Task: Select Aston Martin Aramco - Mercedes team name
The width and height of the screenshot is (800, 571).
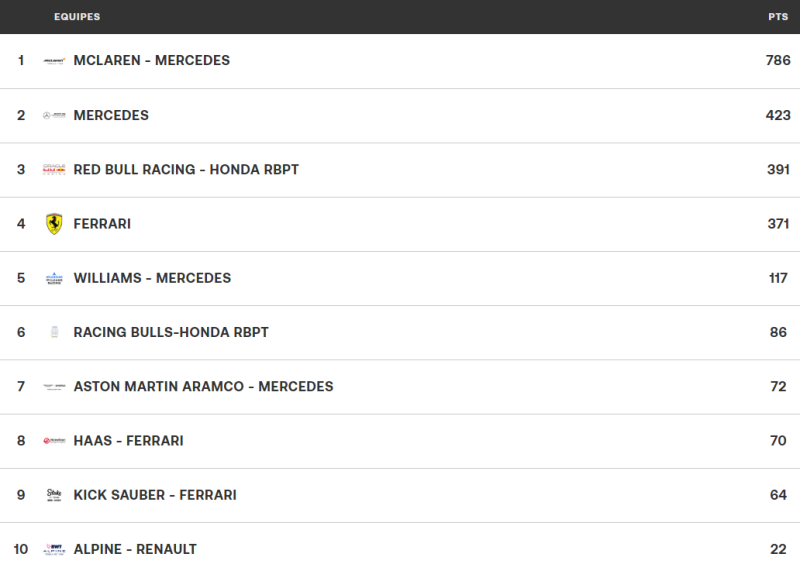Action: 203,387
